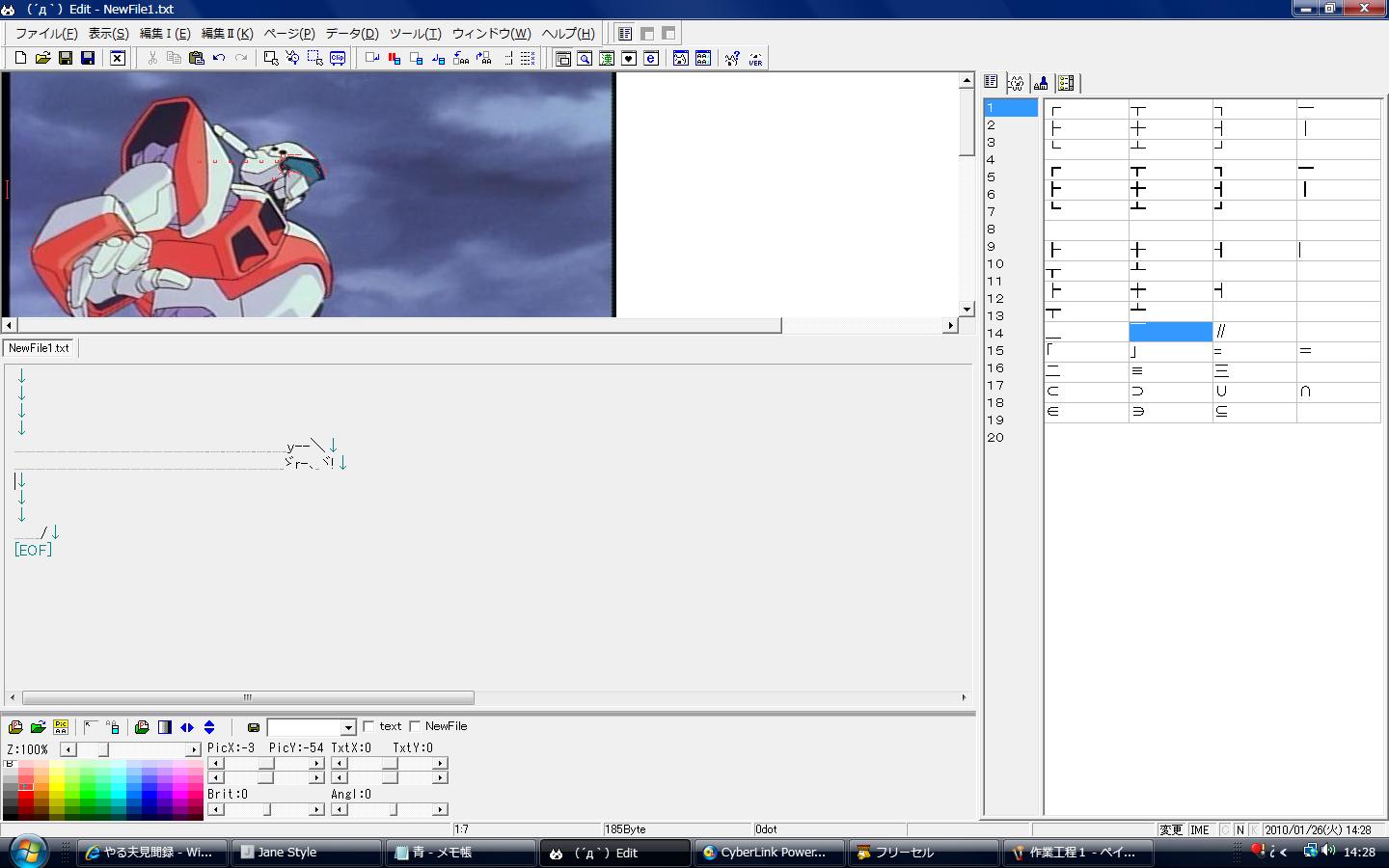Screen dimensions: 1389x868
Task: Open the 表示(S) menu
Action: 108,33
